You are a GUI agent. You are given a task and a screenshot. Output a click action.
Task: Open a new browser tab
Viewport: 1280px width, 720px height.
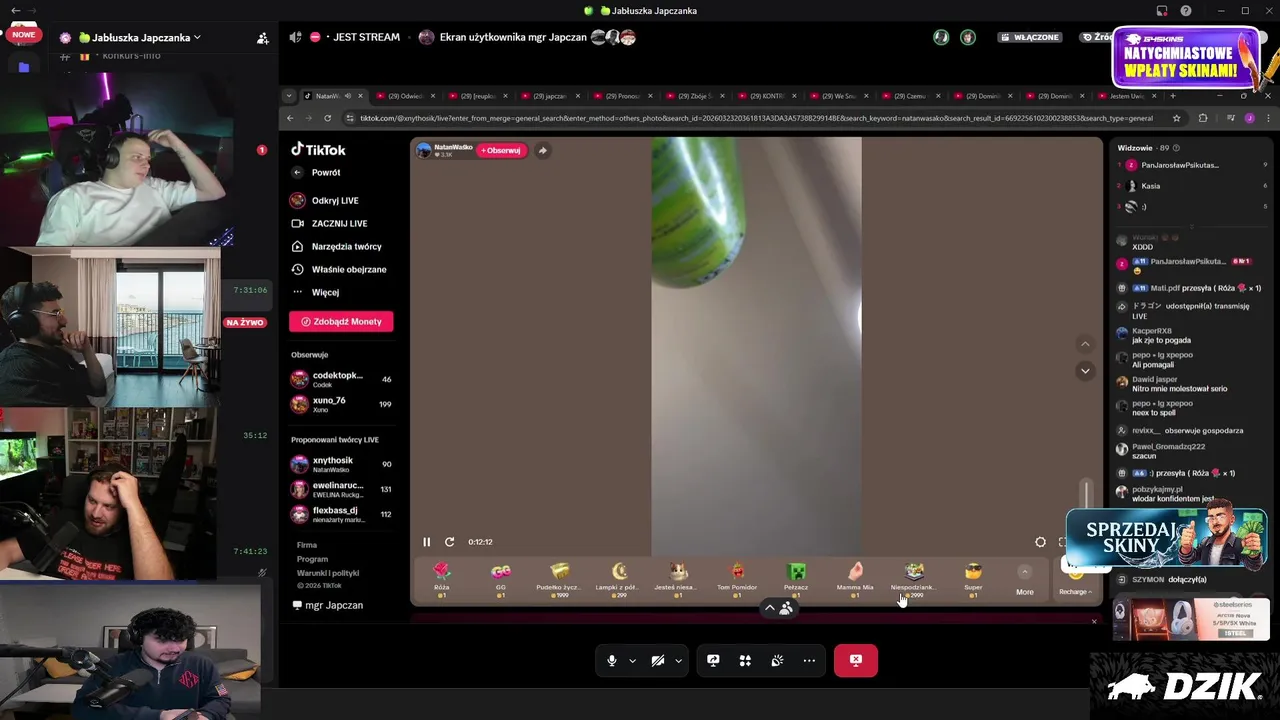(1173, 96)
